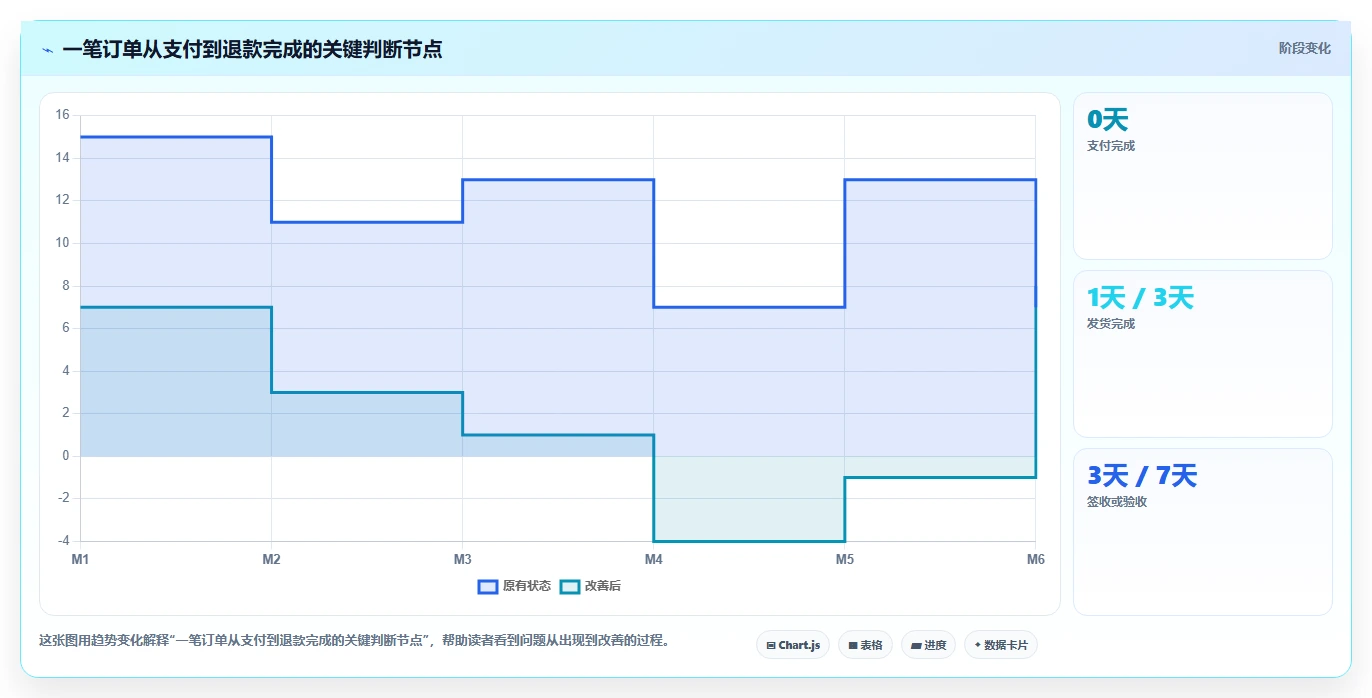1372x698 pixels.
Task: Click the 支付完成 card label
Action: click(1111, 146)
